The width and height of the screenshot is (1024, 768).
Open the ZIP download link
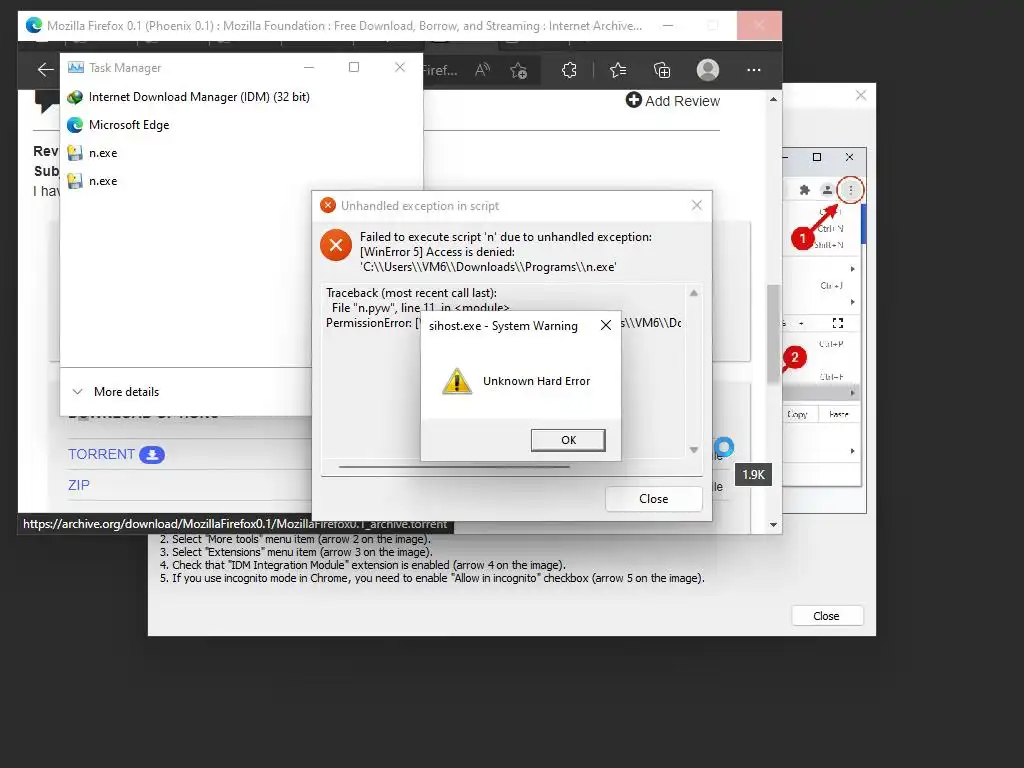coord(79,485)
